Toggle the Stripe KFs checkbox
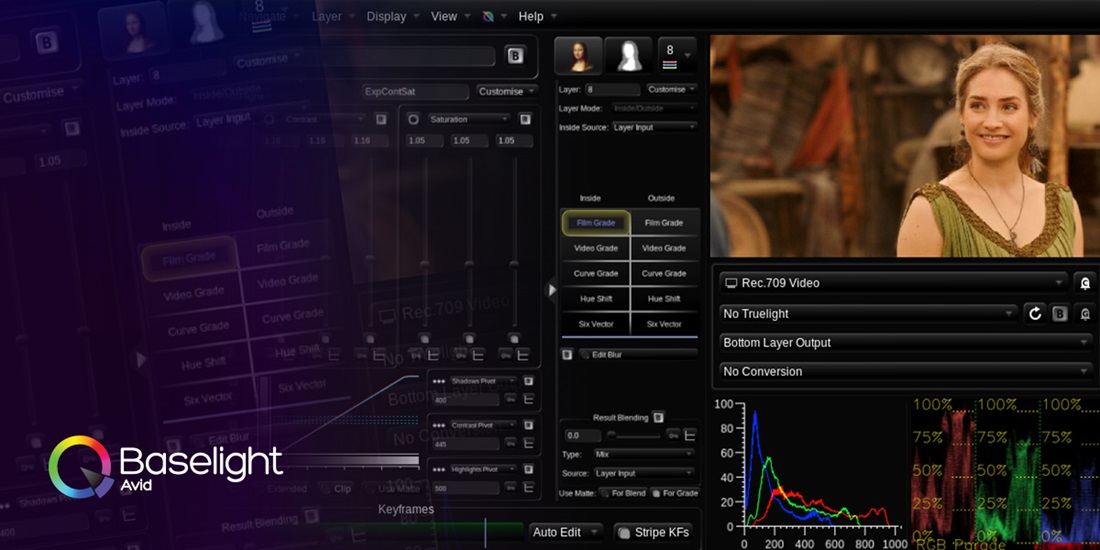The height and width of the screenshot is (550, 1100). (623, 532)
